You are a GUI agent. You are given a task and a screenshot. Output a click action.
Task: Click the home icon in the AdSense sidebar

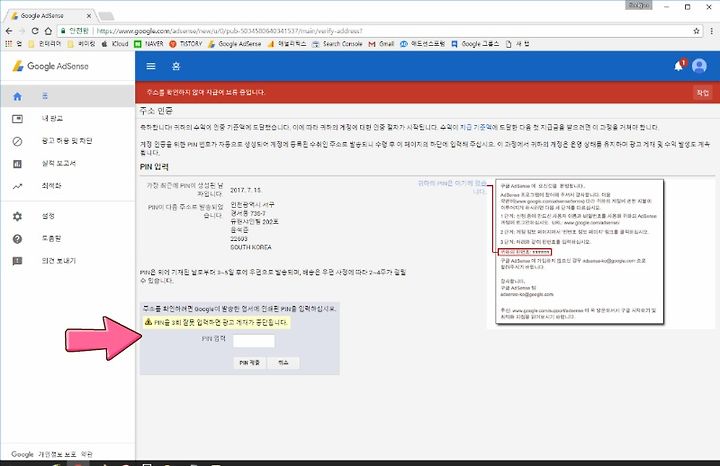pos(17,96)
